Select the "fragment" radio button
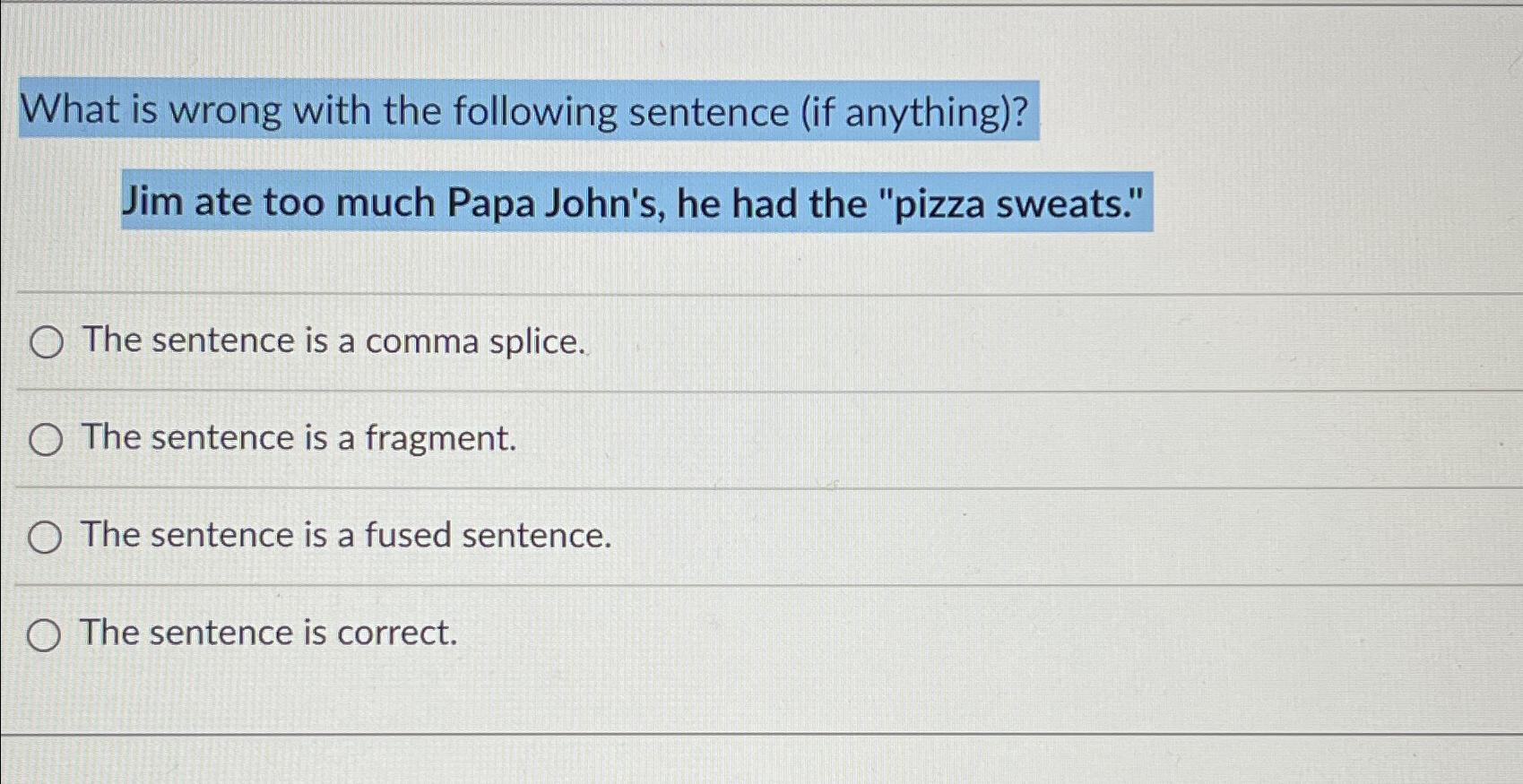Viewport: 1523px width, 784px height. (46, 439)
